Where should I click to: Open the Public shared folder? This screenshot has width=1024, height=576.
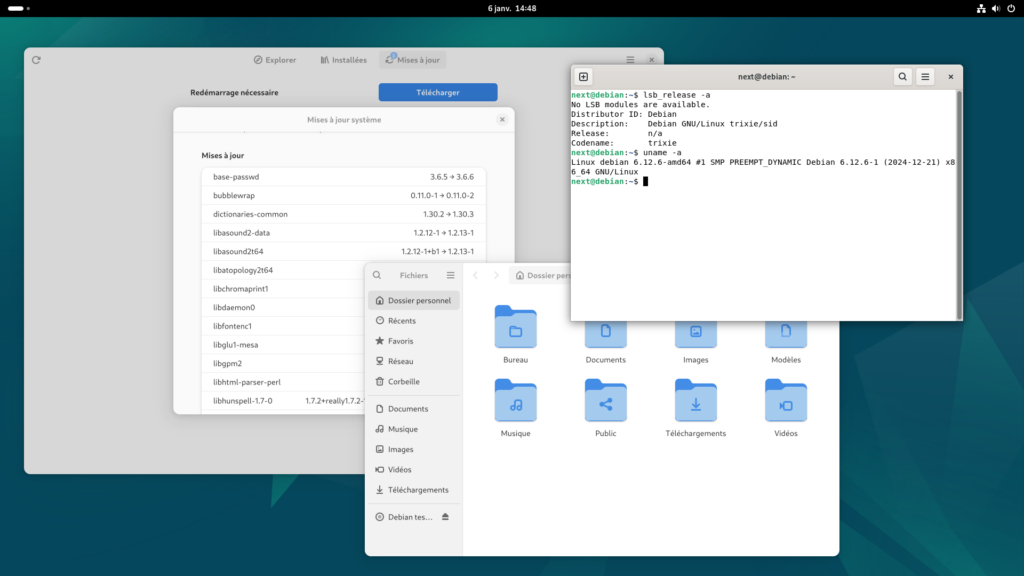pyautogui.click(x=605, y=400)
